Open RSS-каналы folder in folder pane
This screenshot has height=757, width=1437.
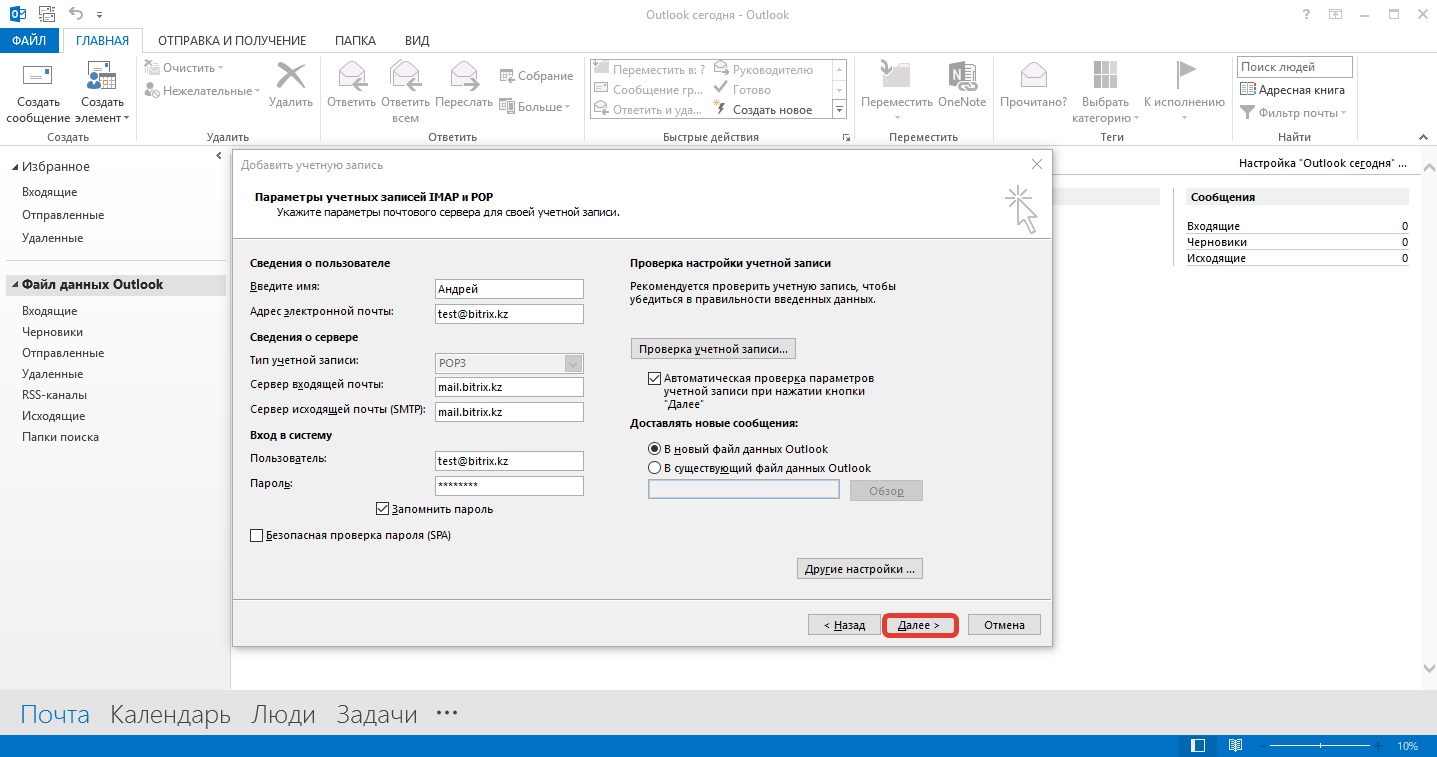click(x=54, y=395)
